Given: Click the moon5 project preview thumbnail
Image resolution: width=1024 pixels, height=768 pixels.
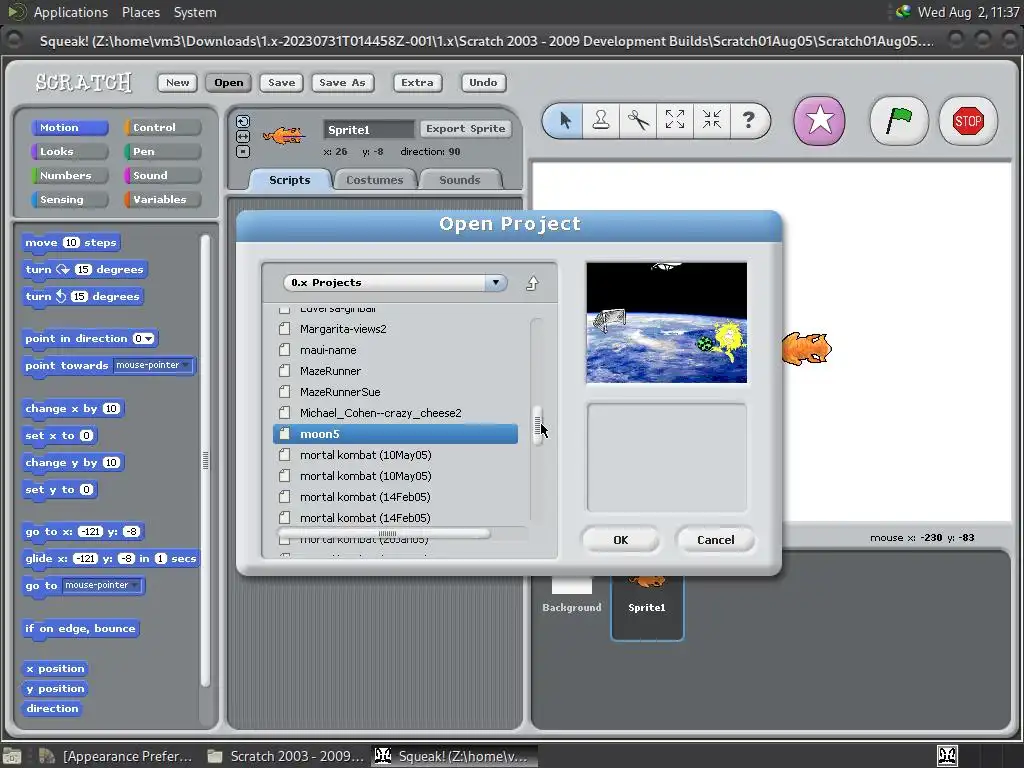Looking at the screenshot, I should (x=666, y=322).
